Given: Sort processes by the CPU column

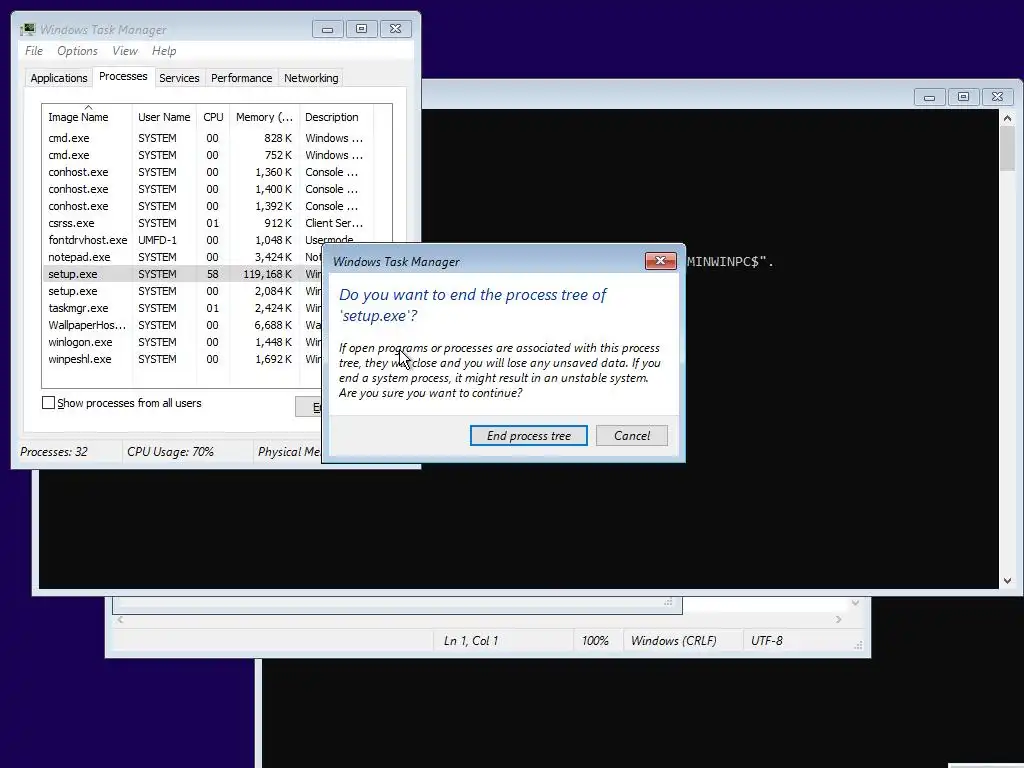Looking at the screenshot, I should (x=213, y=117).
